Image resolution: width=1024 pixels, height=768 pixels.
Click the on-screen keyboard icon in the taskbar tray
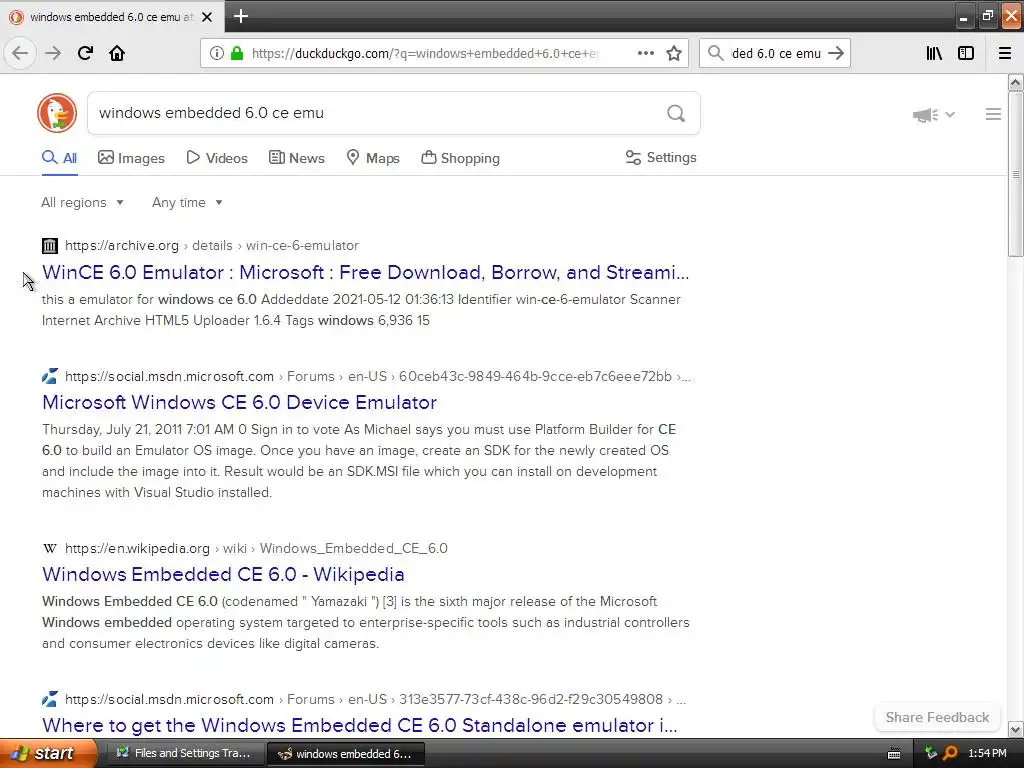click(x=894, y=754)
